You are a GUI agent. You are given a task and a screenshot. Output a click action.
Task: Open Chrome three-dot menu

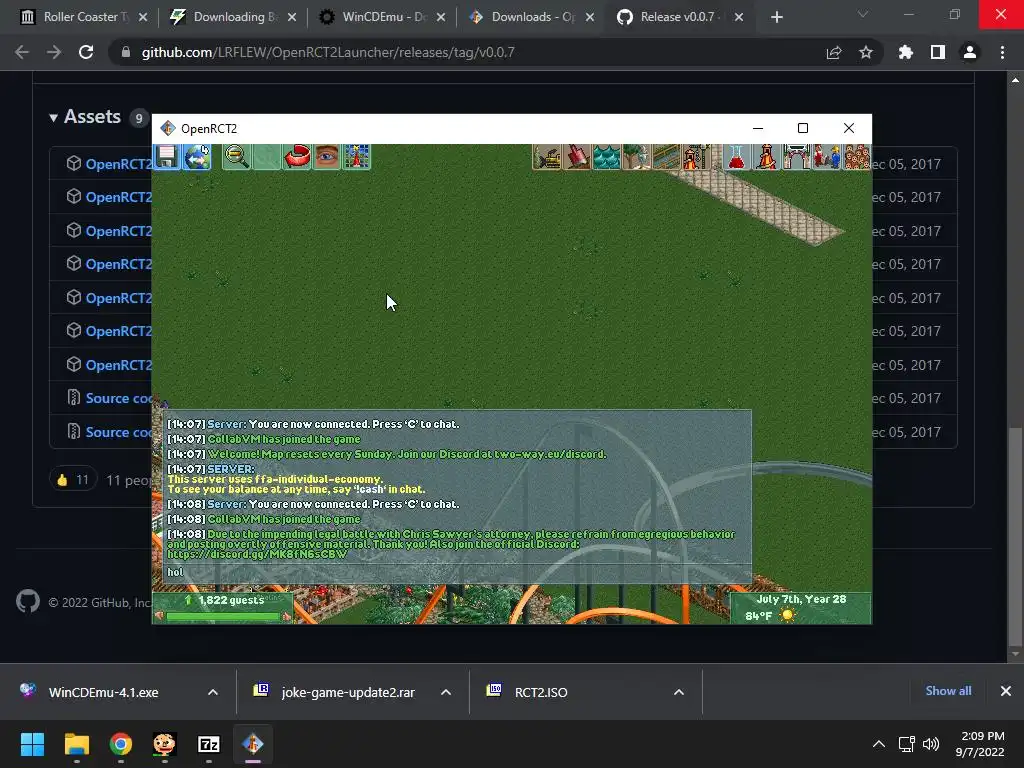(x=1002, y=52)
